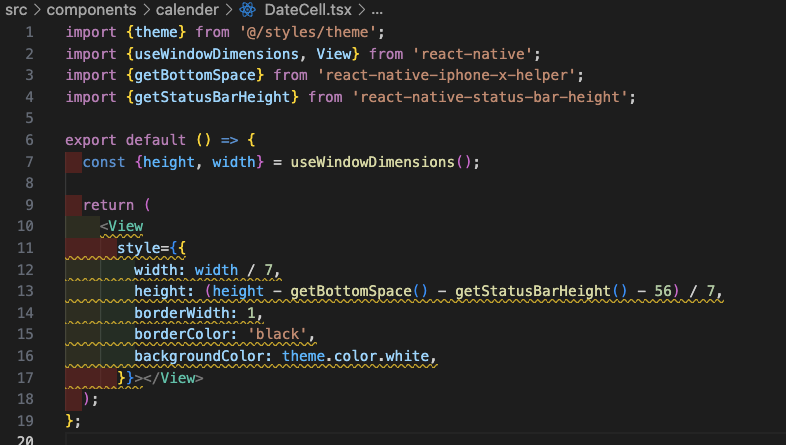786x445 pixels.
Task: Click useWindowDimensions in the import statement
Action: [x=216, y=54]
